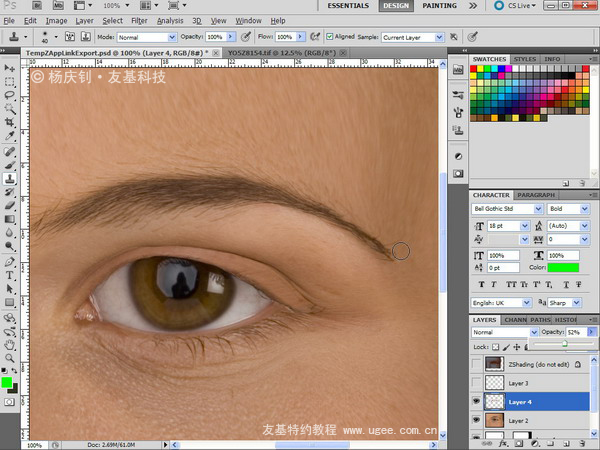Select the Eraser tool
The image size is (600, 450).
point(9,205)
